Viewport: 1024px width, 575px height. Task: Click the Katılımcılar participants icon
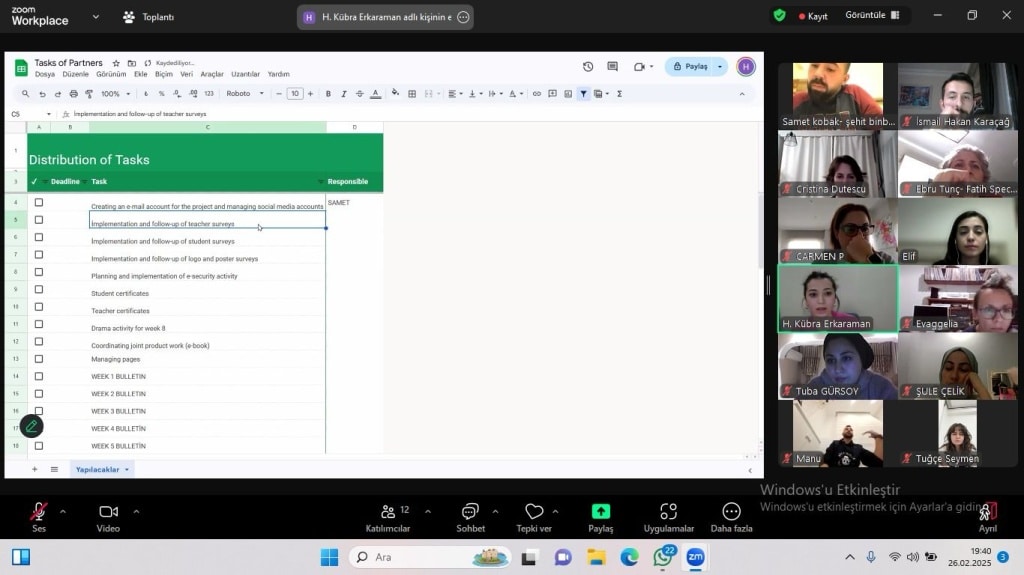(388, 512)
